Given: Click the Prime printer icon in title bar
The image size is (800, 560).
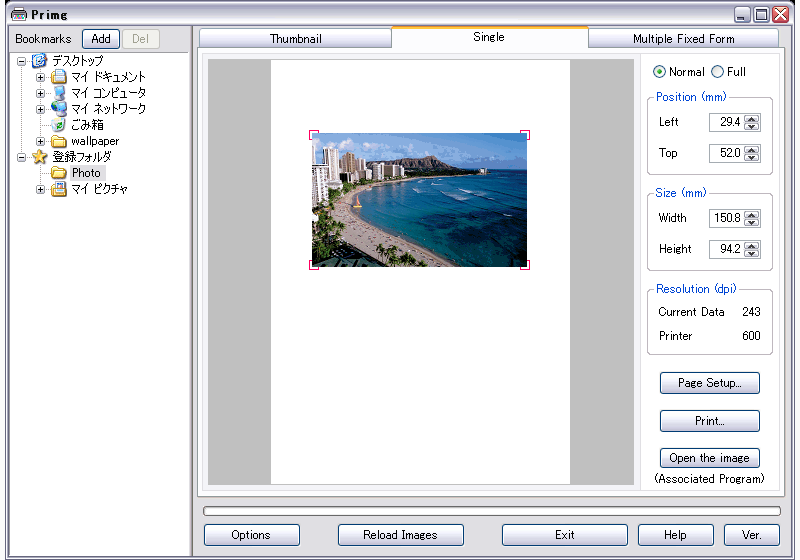Looking at the screenshot, I should [19, 14].
